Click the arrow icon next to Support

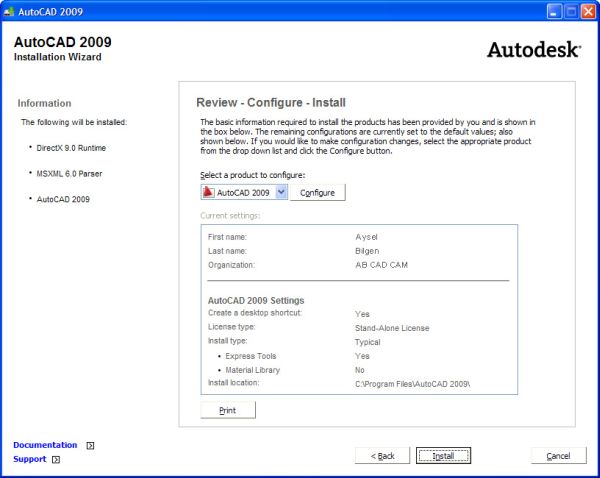(56, 459)
